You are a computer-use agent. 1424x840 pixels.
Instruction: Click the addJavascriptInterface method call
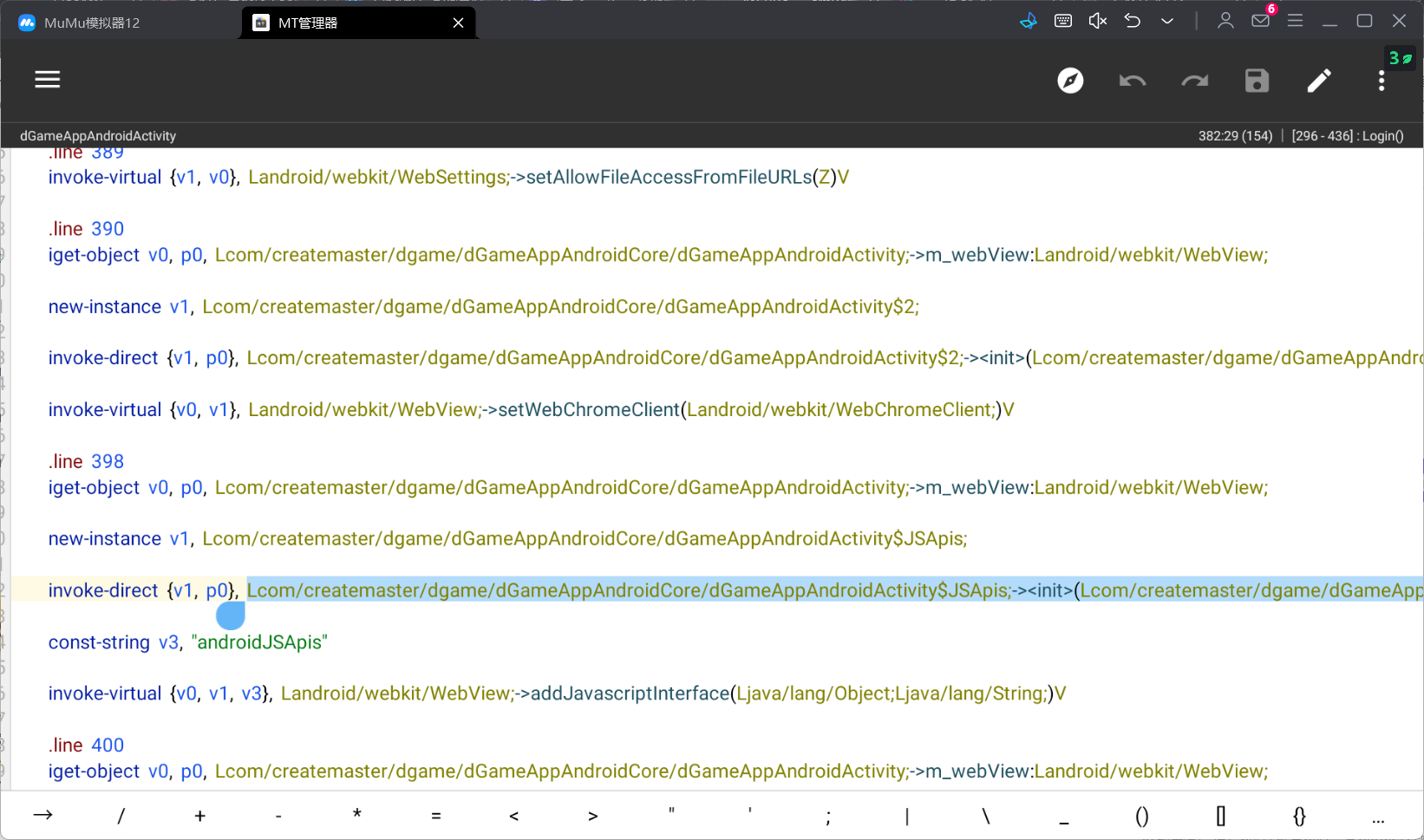630,693
